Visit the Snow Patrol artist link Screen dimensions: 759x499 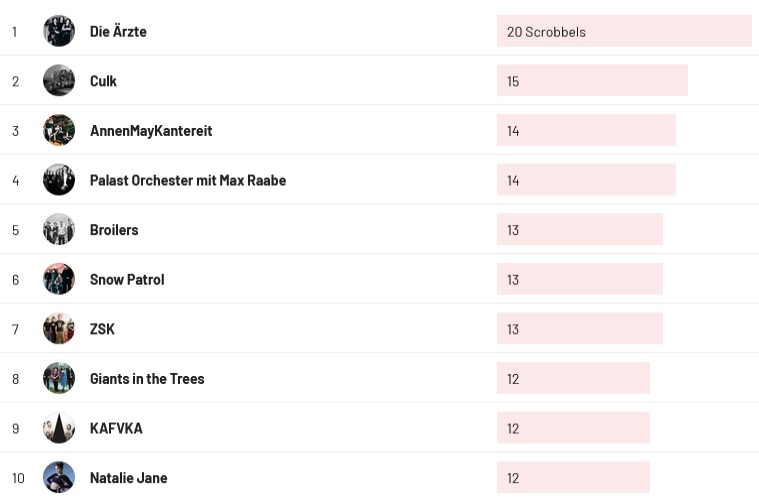click(x=127, y=279)
